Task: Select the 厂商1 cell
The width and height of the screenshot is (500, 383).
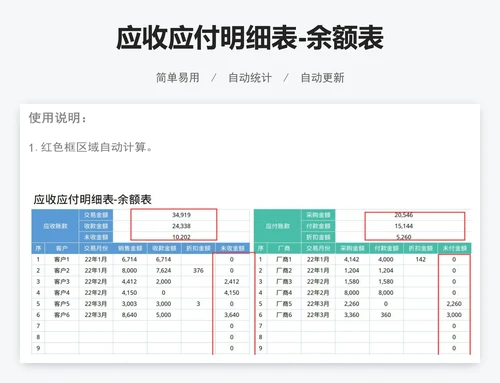Action: (x=284, y=259)
